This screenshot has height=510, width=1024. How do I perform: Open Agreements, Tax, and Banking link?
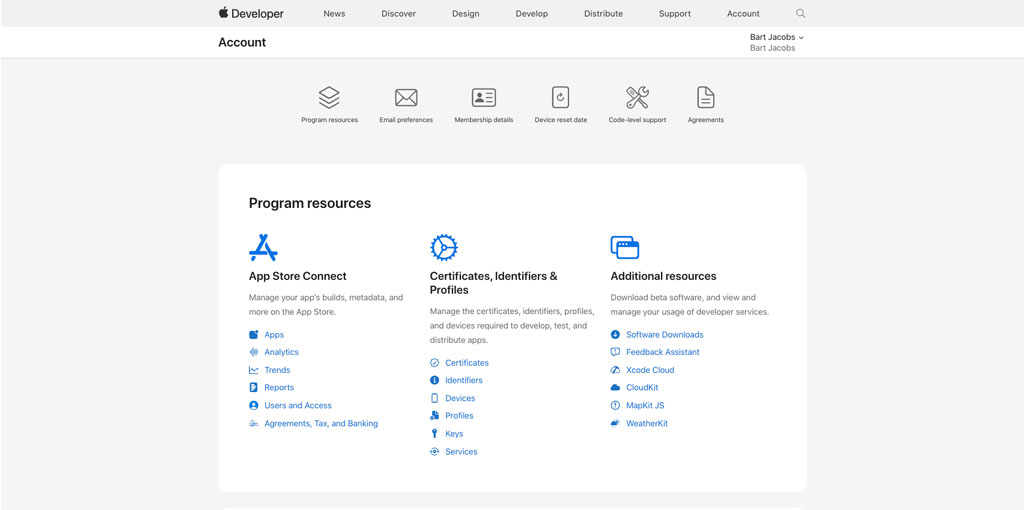pos(321,423)
